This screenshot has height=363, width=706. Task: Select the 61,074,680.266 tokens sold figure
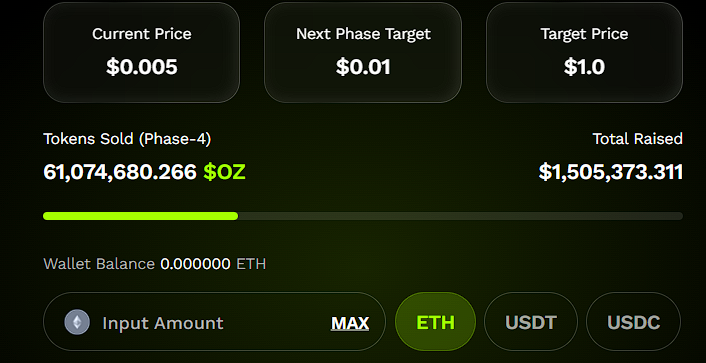pos(120,172)
